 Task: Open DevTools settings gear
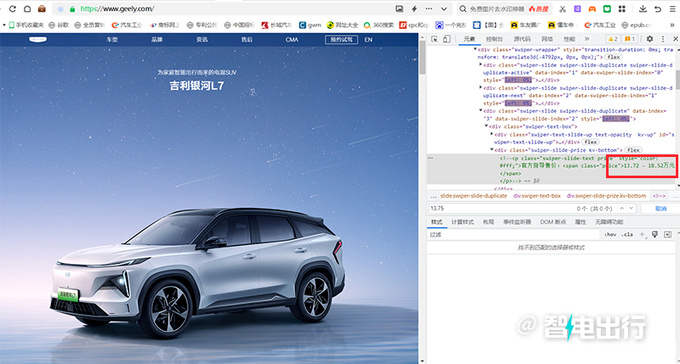(650, 39)
